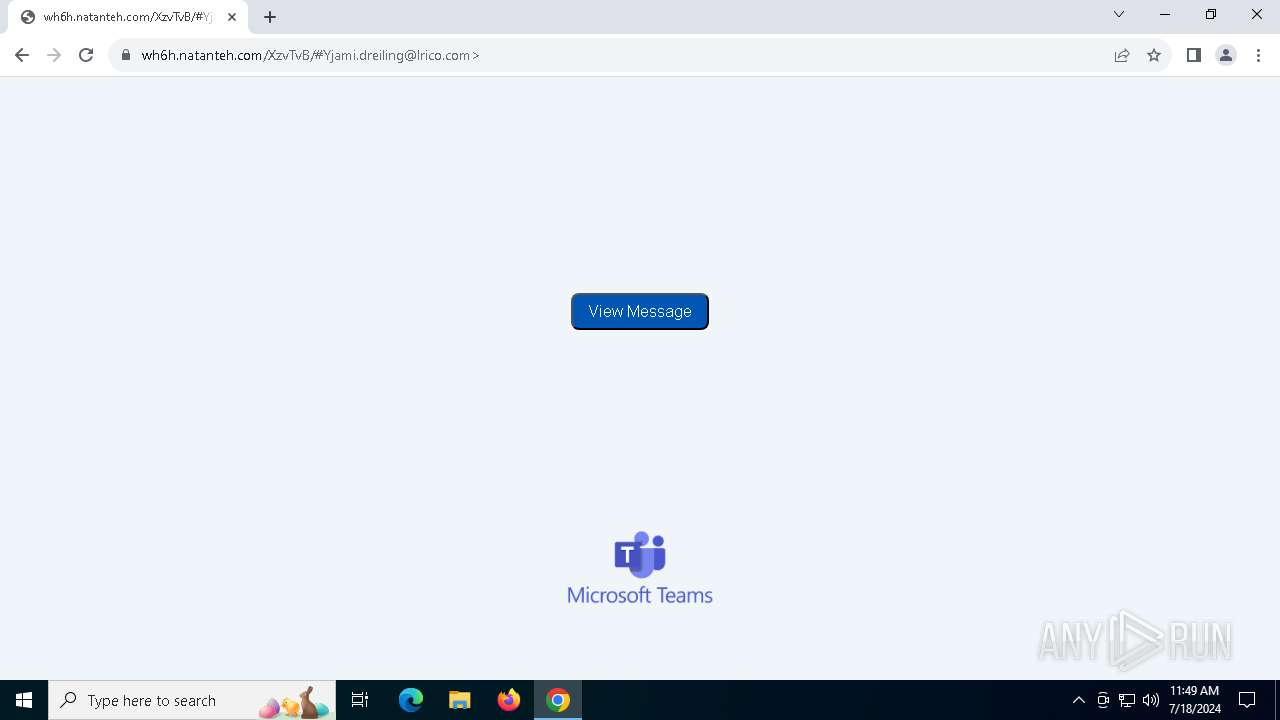The width and height of the screenshot is (1280, 720).
Task: Click the taskbar search box
Action: click(192, 700)
